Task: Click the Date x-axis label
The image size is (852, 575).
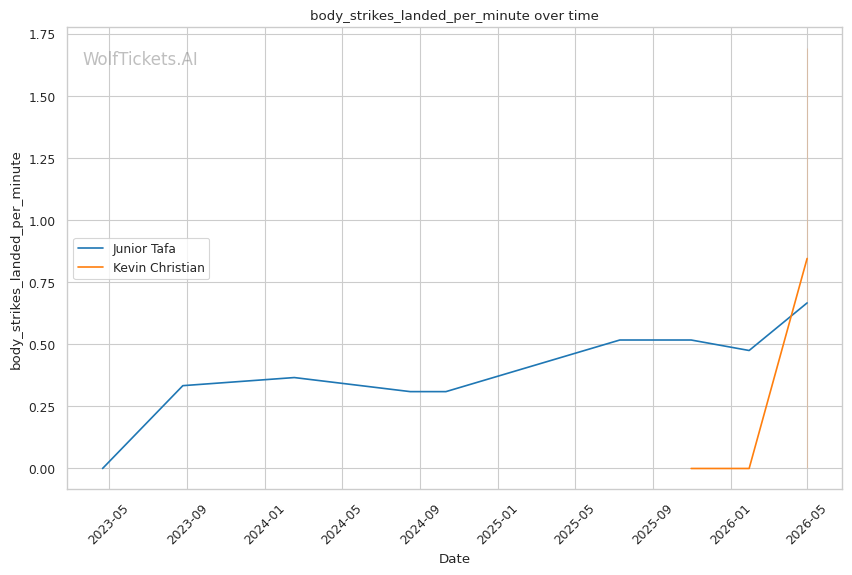Action: [454, 559]
